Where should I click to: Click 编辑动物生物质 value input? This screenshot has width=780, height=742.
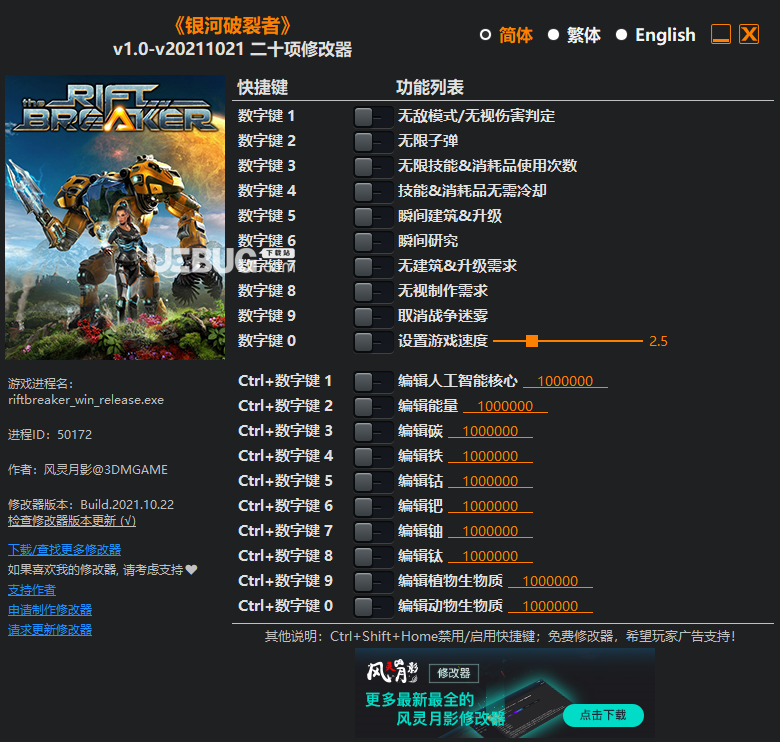(550, 606)
